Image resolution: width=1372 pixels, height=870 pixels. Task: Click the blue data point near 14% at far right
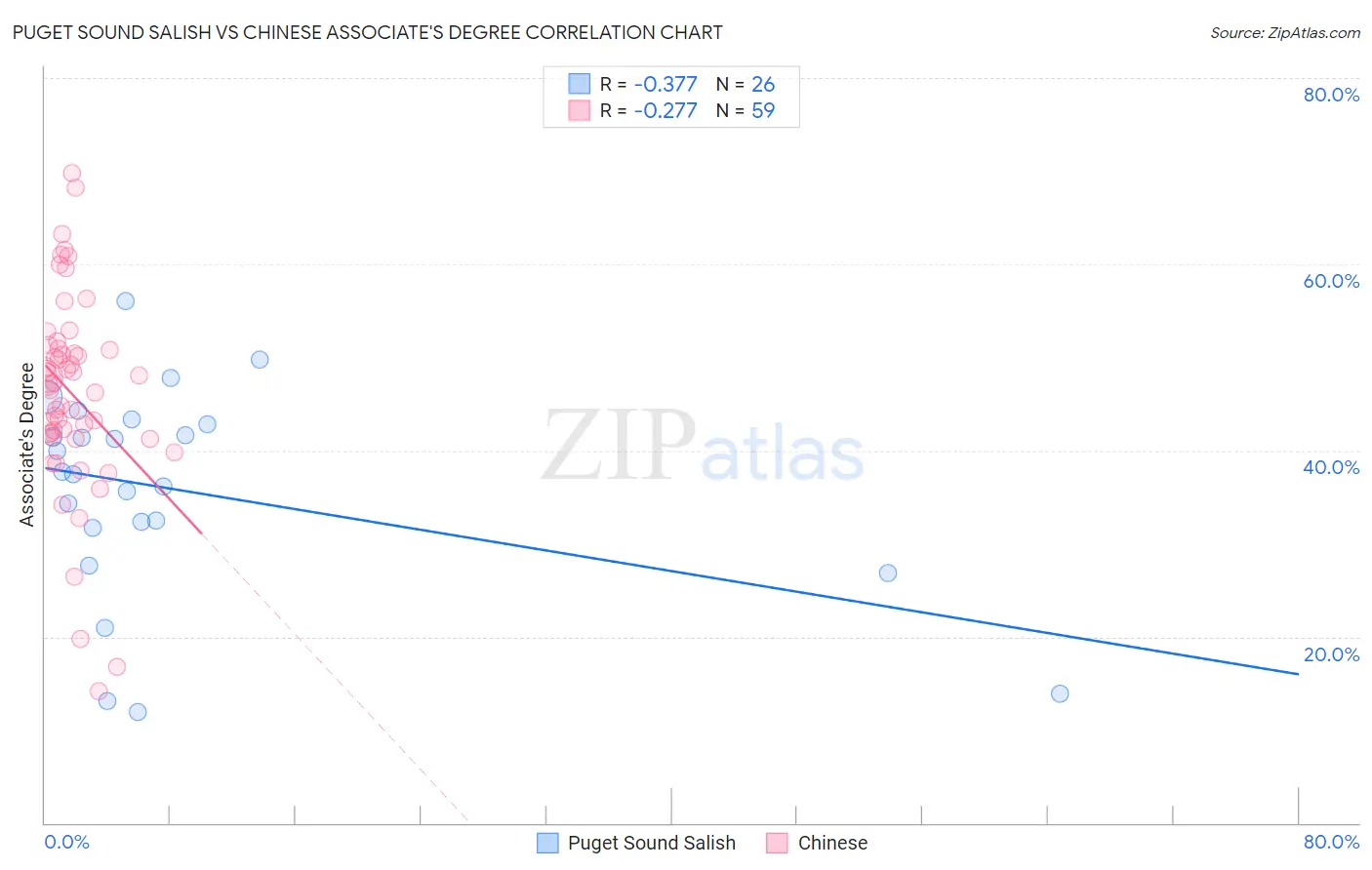1060,693
